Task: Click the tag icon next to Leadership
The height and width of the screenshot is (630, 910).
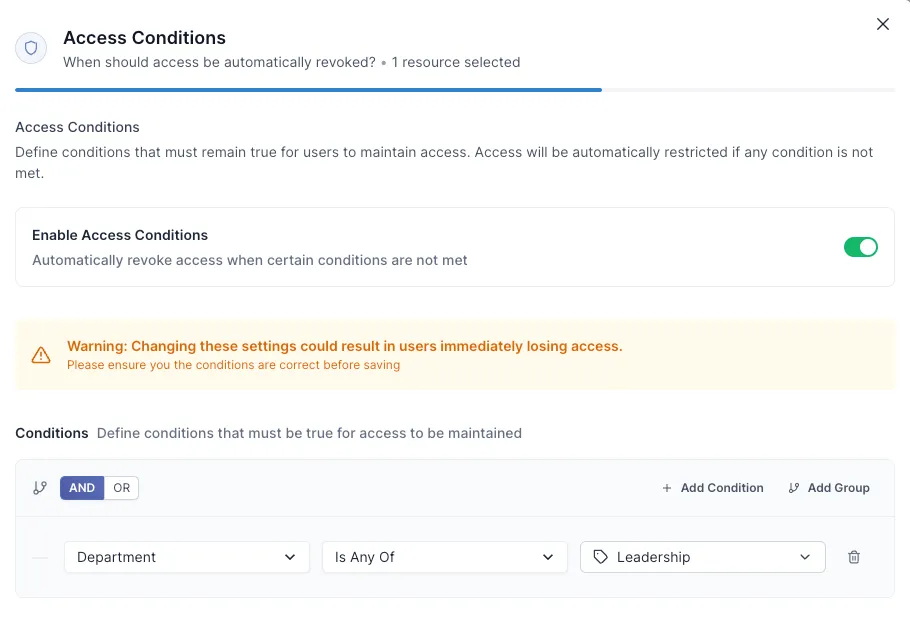Action: click(600, 557)
